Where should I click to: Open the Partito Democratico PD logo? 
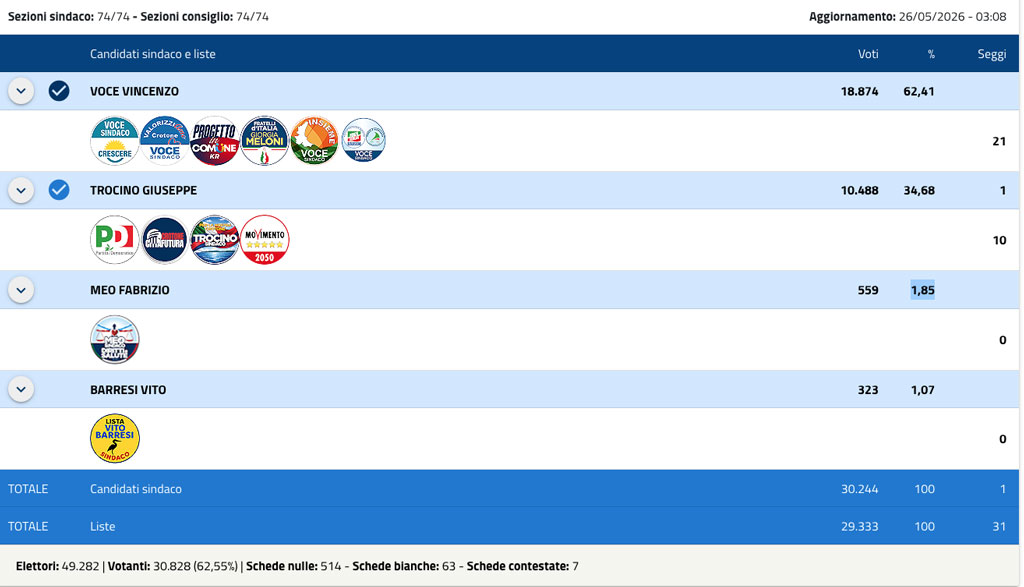pos(115,240)
